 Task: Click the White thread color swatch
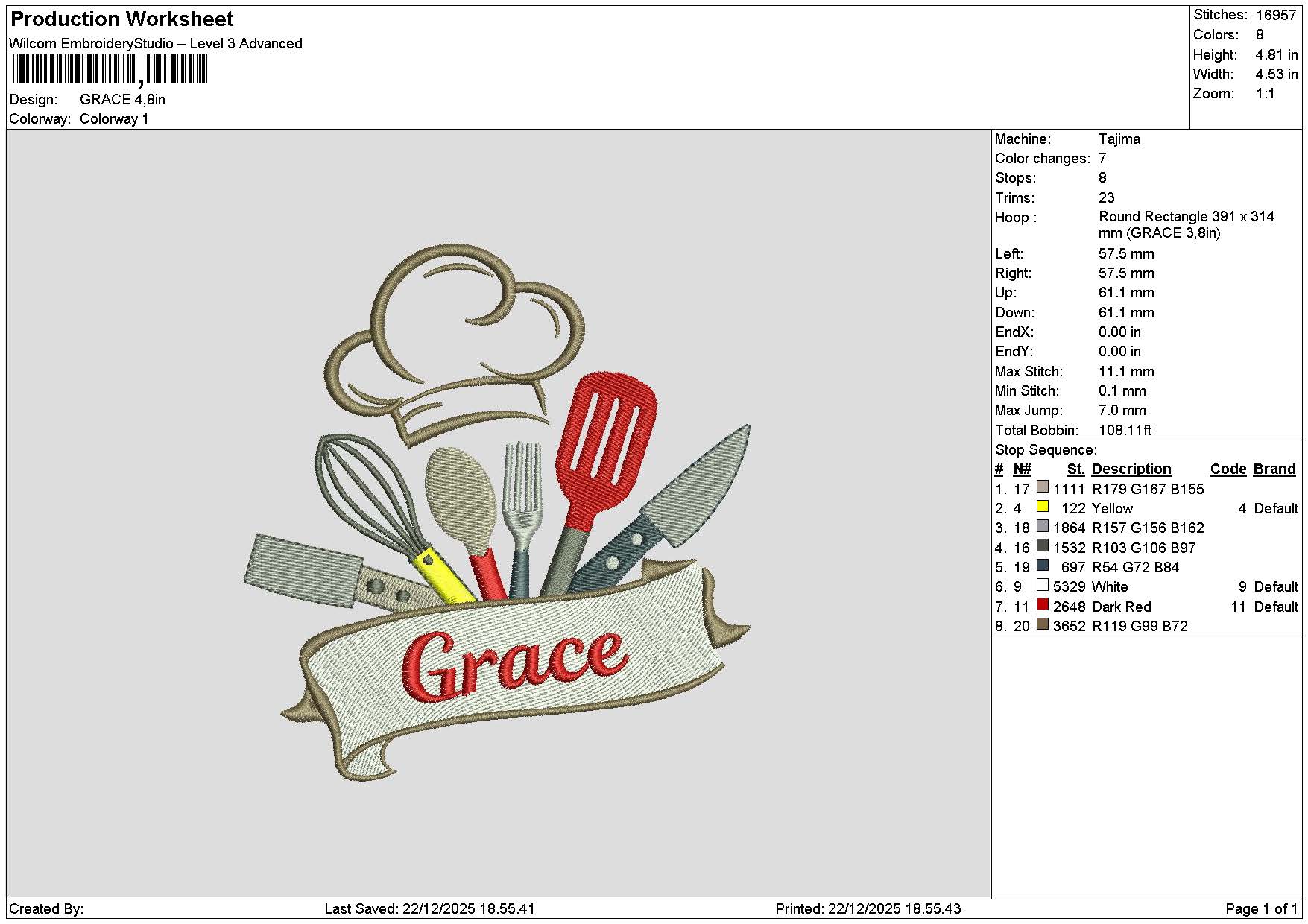[x=1043, y=585]
